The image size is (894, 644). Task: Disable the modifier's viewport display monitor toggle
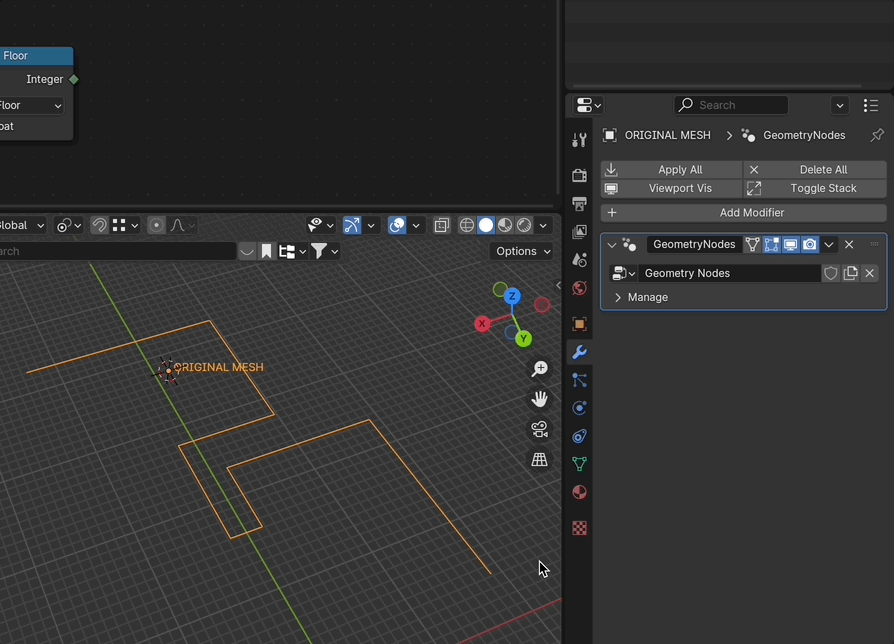pos(791,244)
